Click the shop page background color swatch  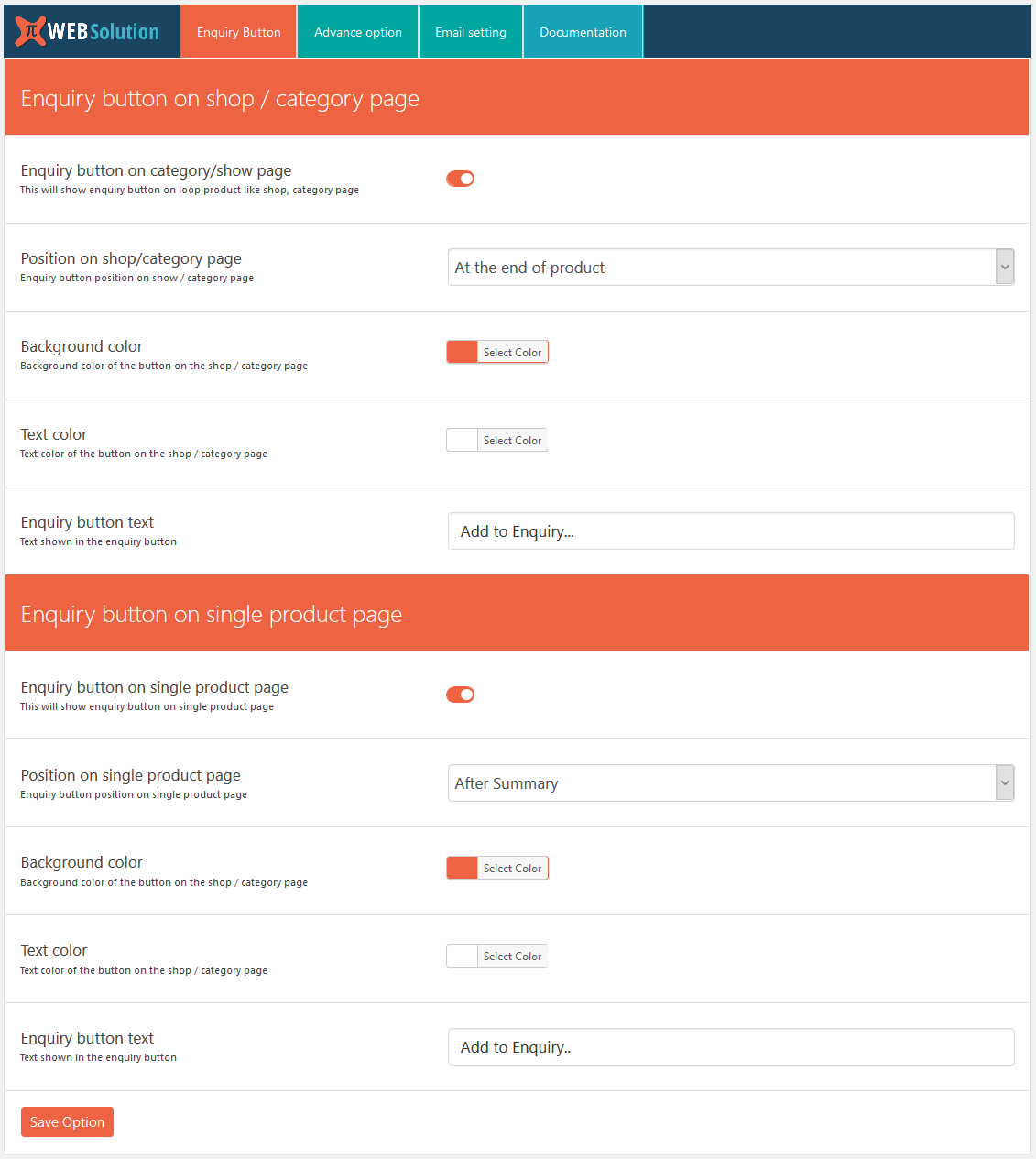click(463, 352)
